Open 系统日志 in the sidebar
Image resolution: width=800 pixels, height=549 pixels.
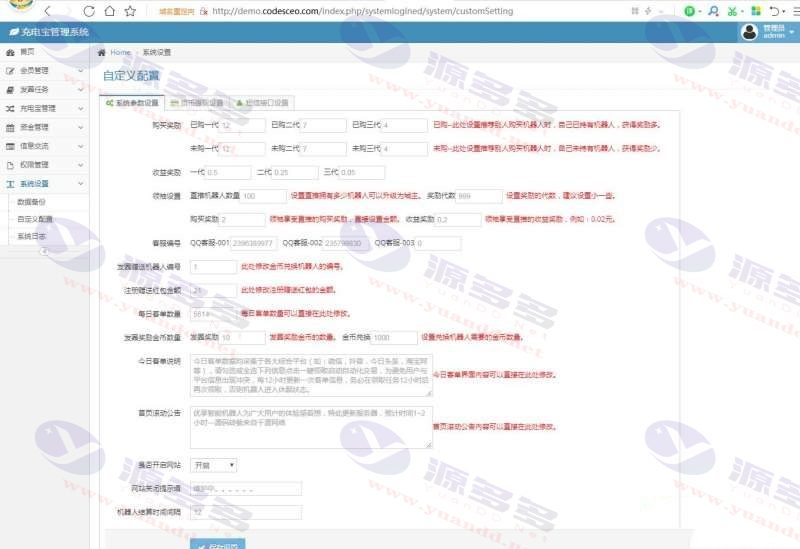[x=32, y=236]
